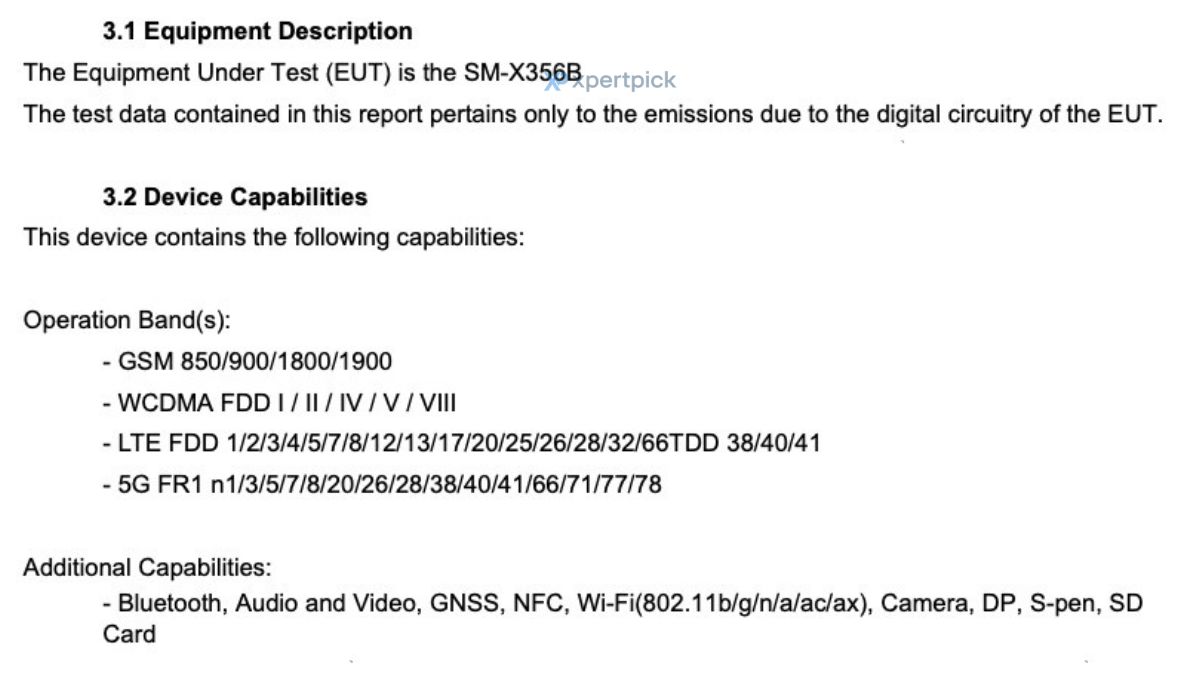This screenshot has width=1200, height=680.
Task: Click the 'Operation Band(s):' label
Action: pyautogui.click(x=127, y=321)
